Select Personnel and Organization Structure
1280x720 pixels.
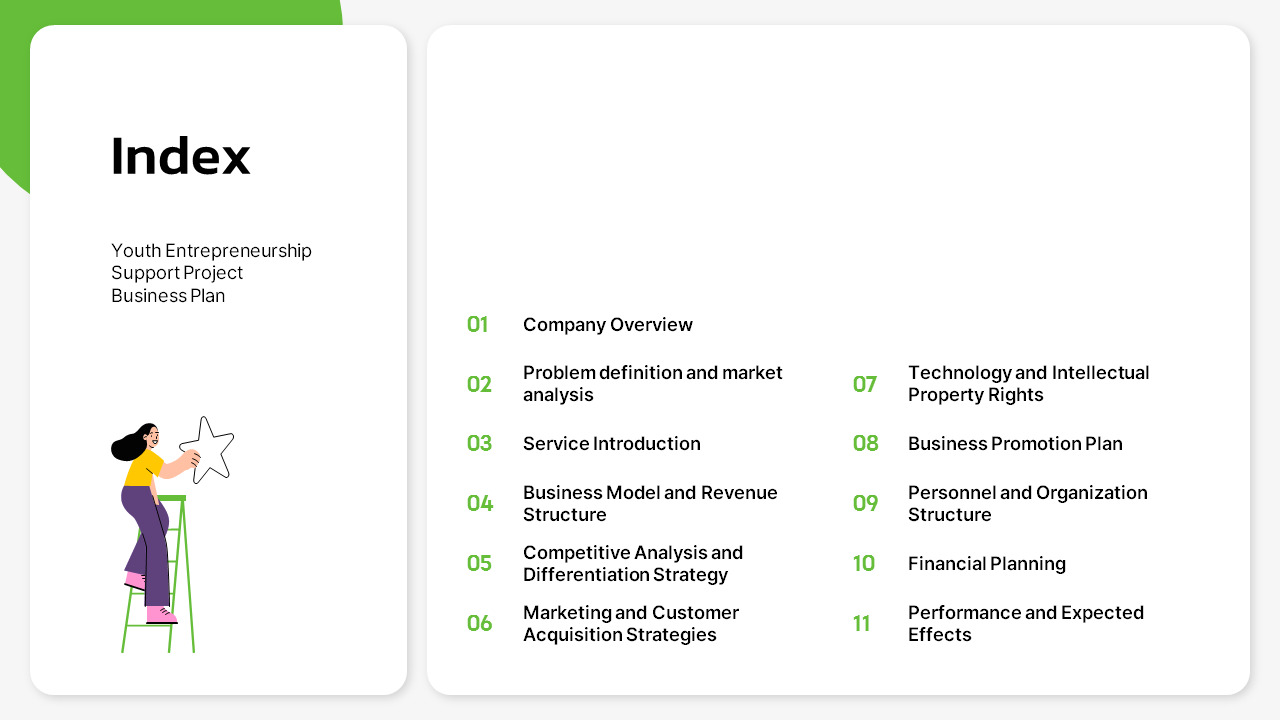(x=1027, y=503)
